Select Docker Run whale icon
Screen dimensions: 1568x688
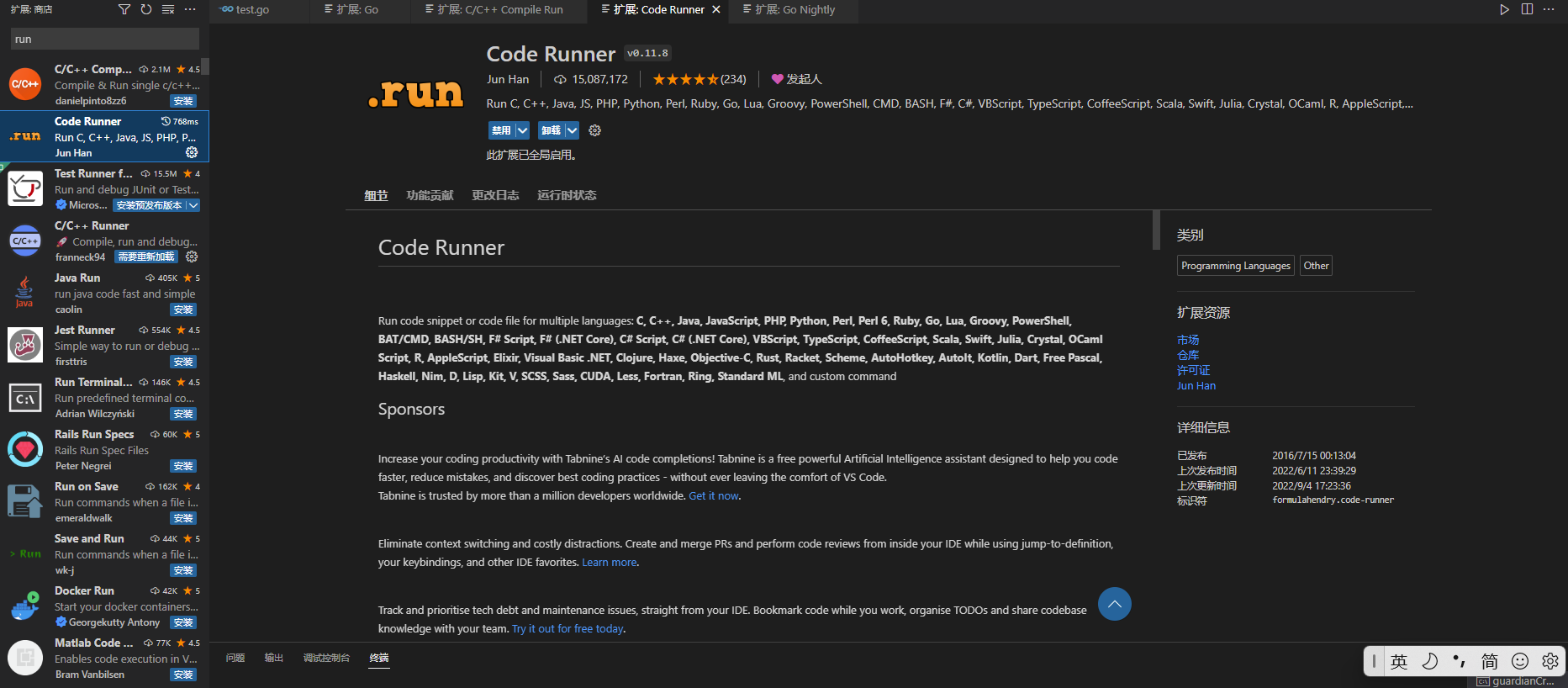(x=25, y=606)
